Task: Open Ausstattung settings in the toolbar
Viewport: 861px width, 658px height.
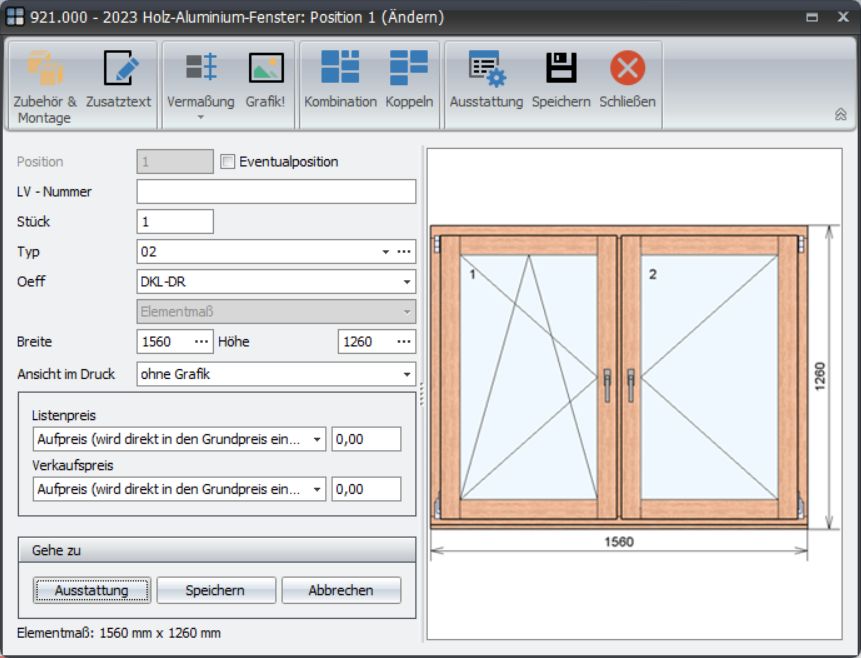Action: point(486,70)
